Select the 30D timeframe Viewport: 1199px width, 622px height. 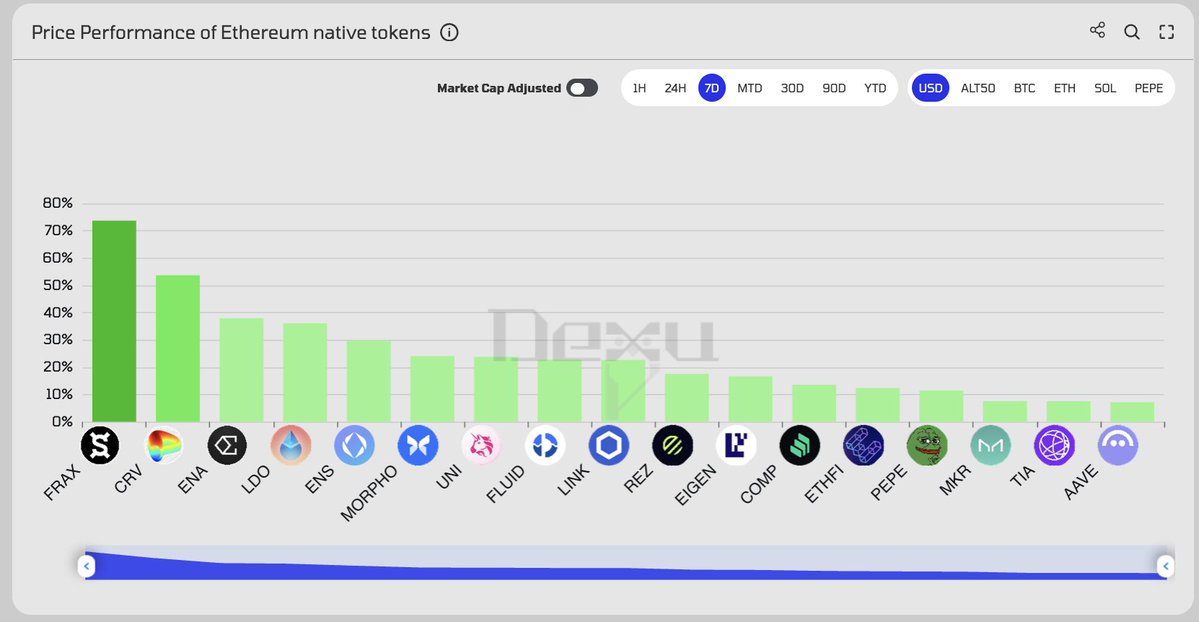(x=792, y=88)
